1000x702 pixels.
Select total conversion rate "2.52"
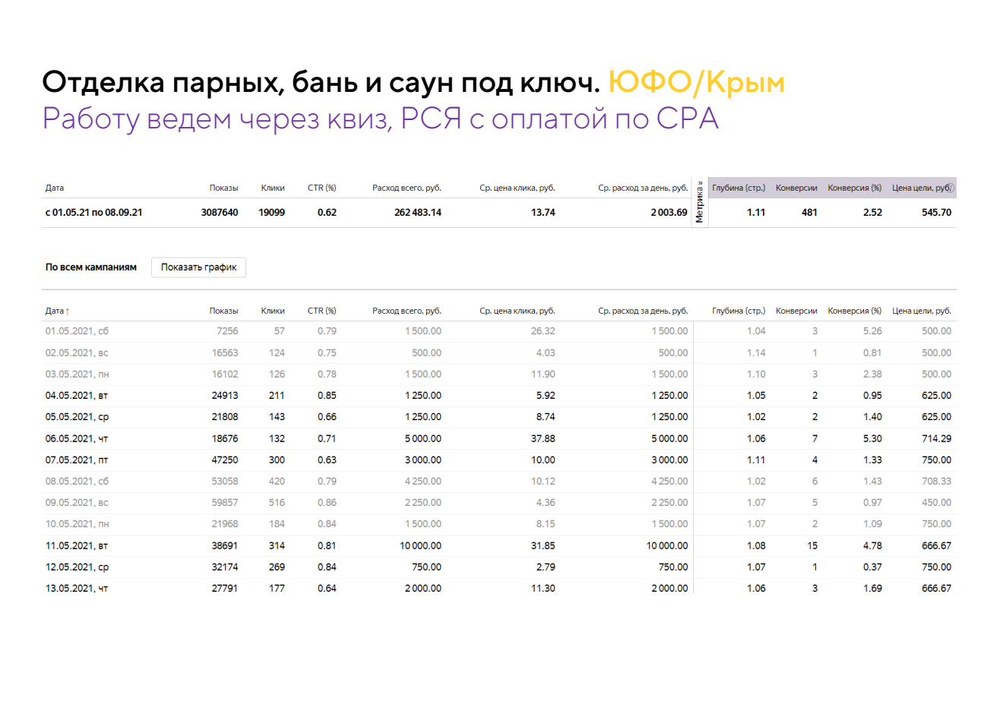(x=872, y=212)
